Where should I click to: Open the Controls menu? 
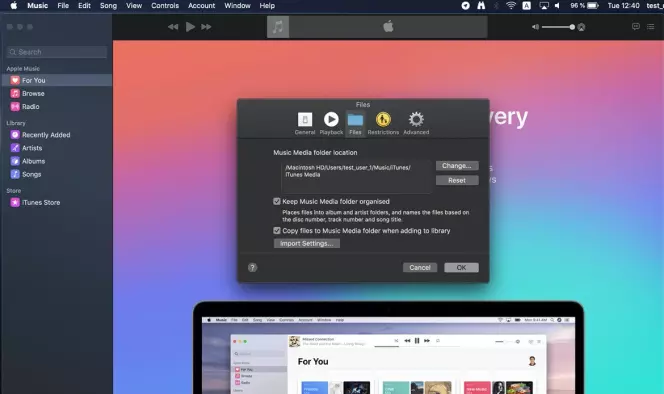pos(165,6)
